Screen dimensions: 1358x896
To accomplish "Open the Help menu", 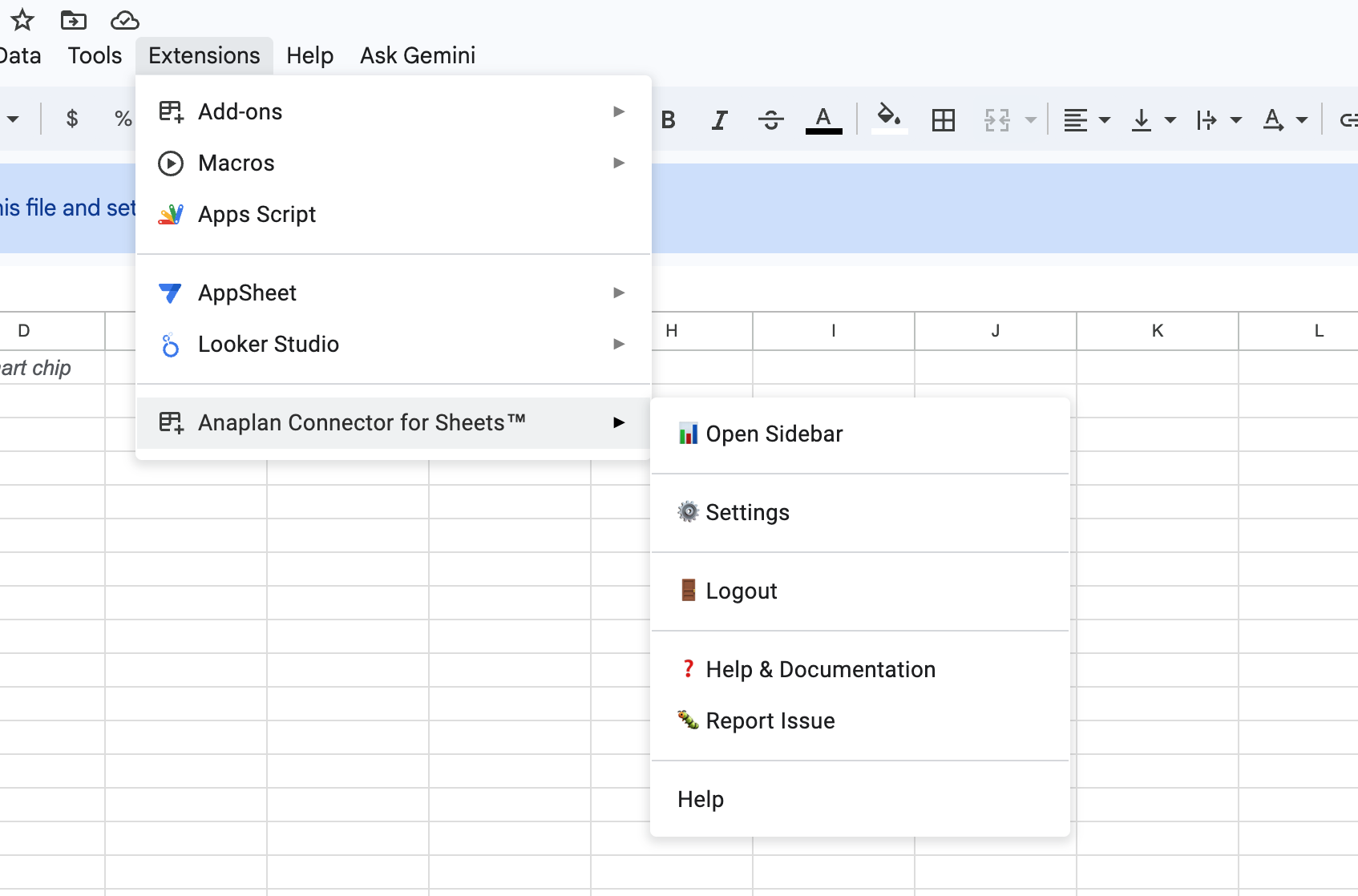I will (x=309, y=55).
